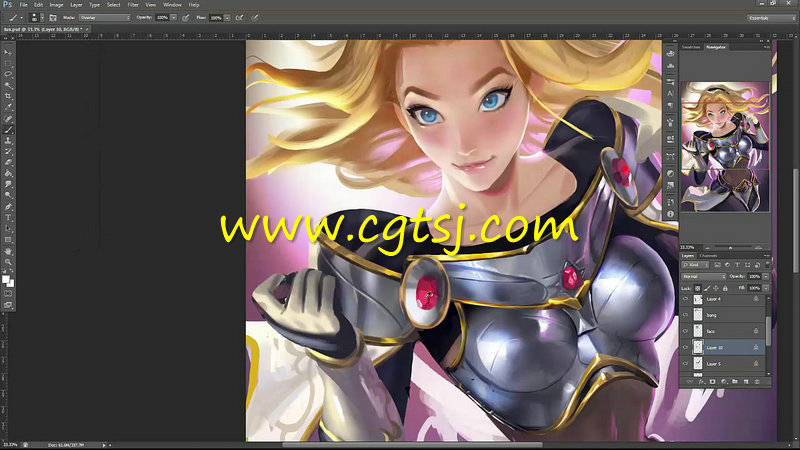The width and height of the screenshot is (800, 450).
Task: Select the Magic Wand tool
Action: tap(8, 85)
